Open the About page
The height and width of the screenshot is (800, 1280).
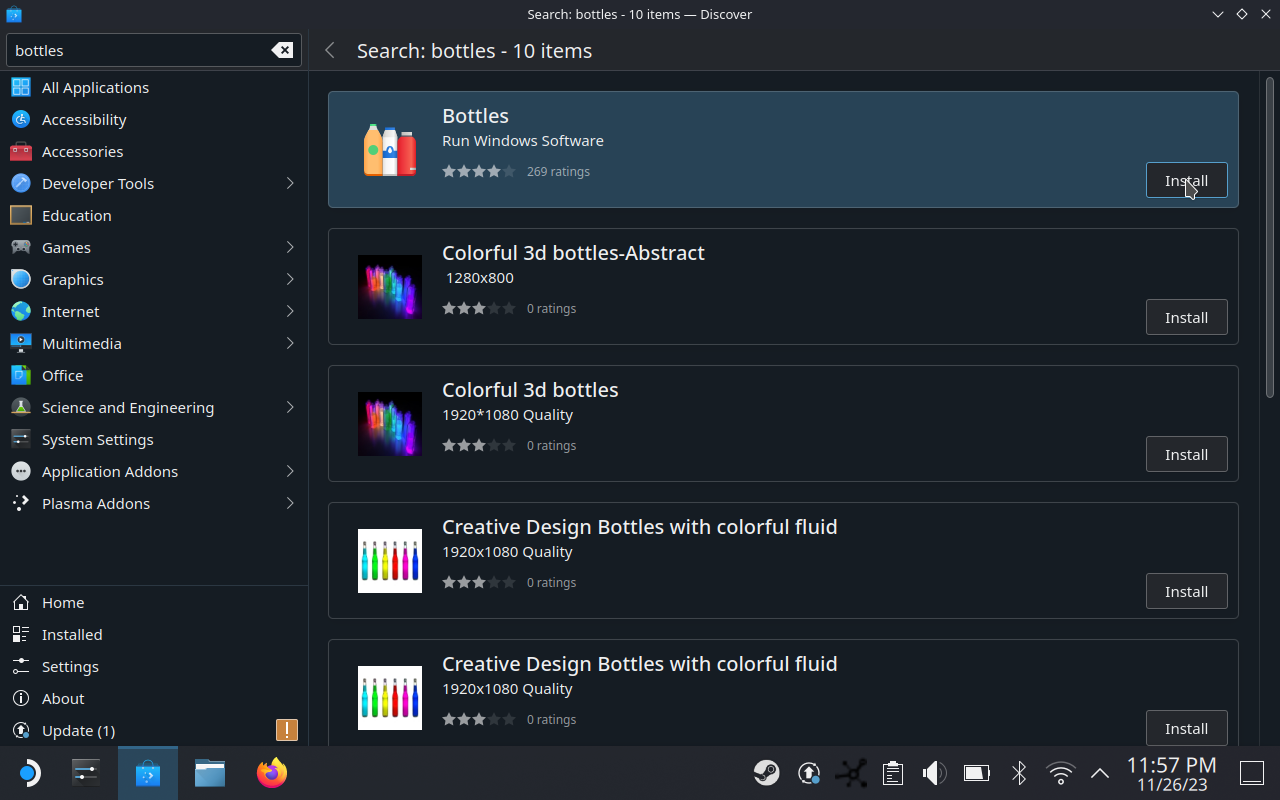[x=154, y=698]
